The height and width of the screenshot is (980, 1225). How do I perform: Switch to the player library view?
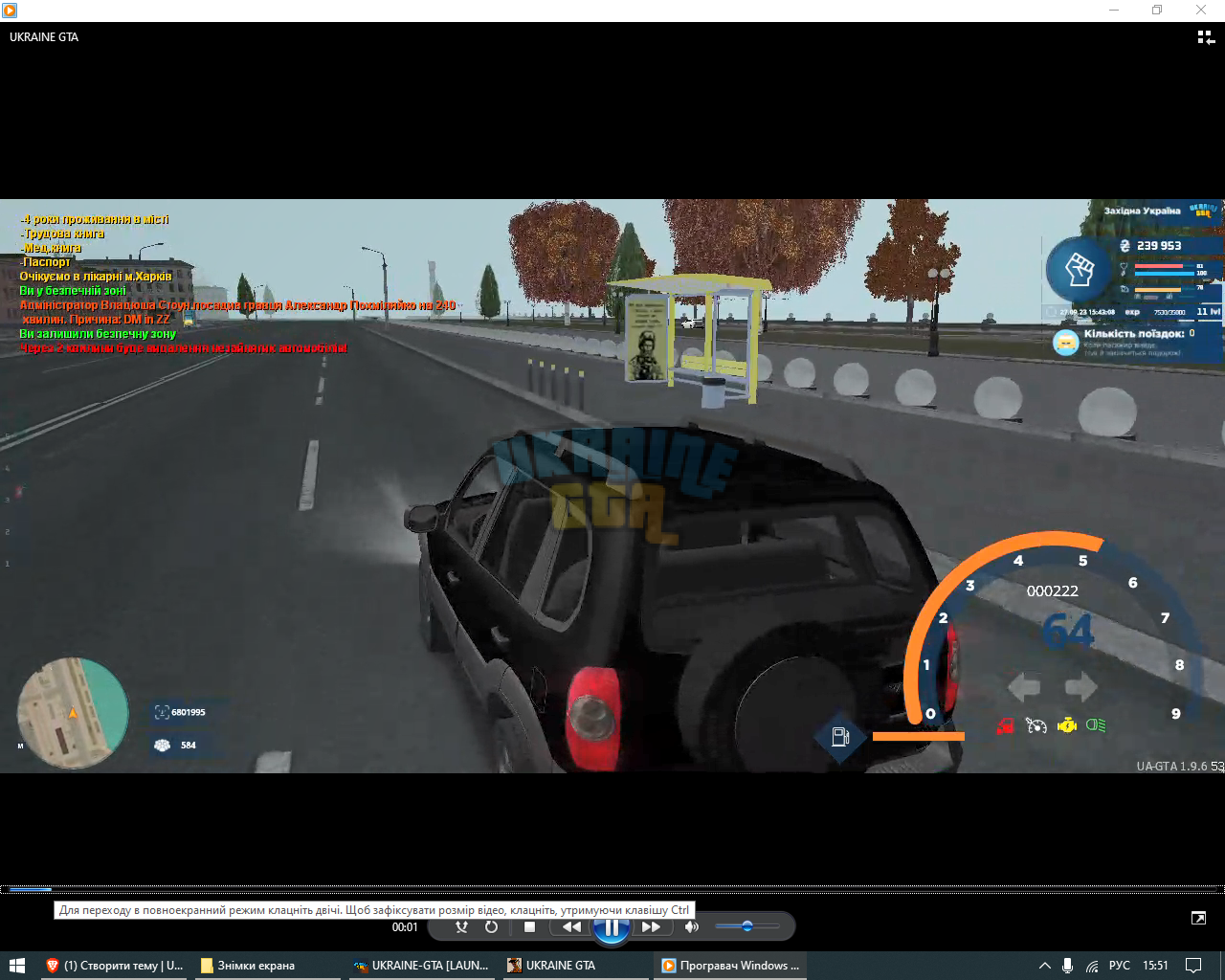(1206, 37)
